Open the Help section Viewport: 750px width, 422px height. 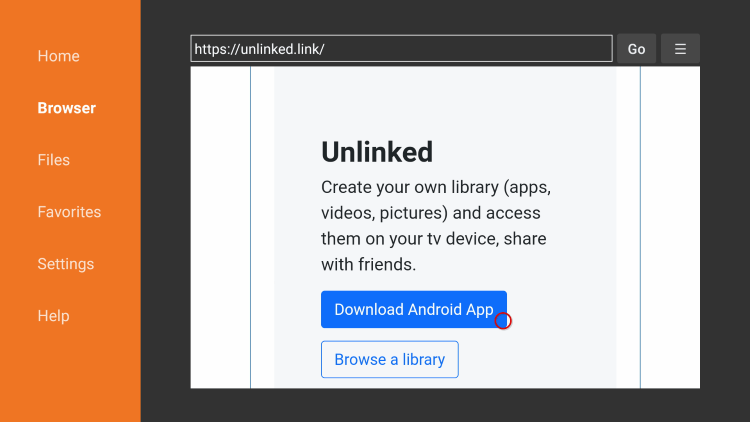tap(54, 316)
